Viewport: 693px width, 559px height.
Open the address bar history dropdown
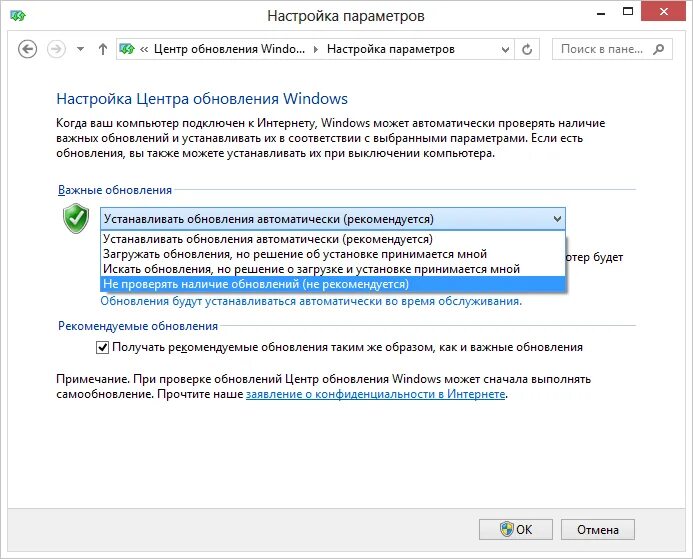click(506, 49)
